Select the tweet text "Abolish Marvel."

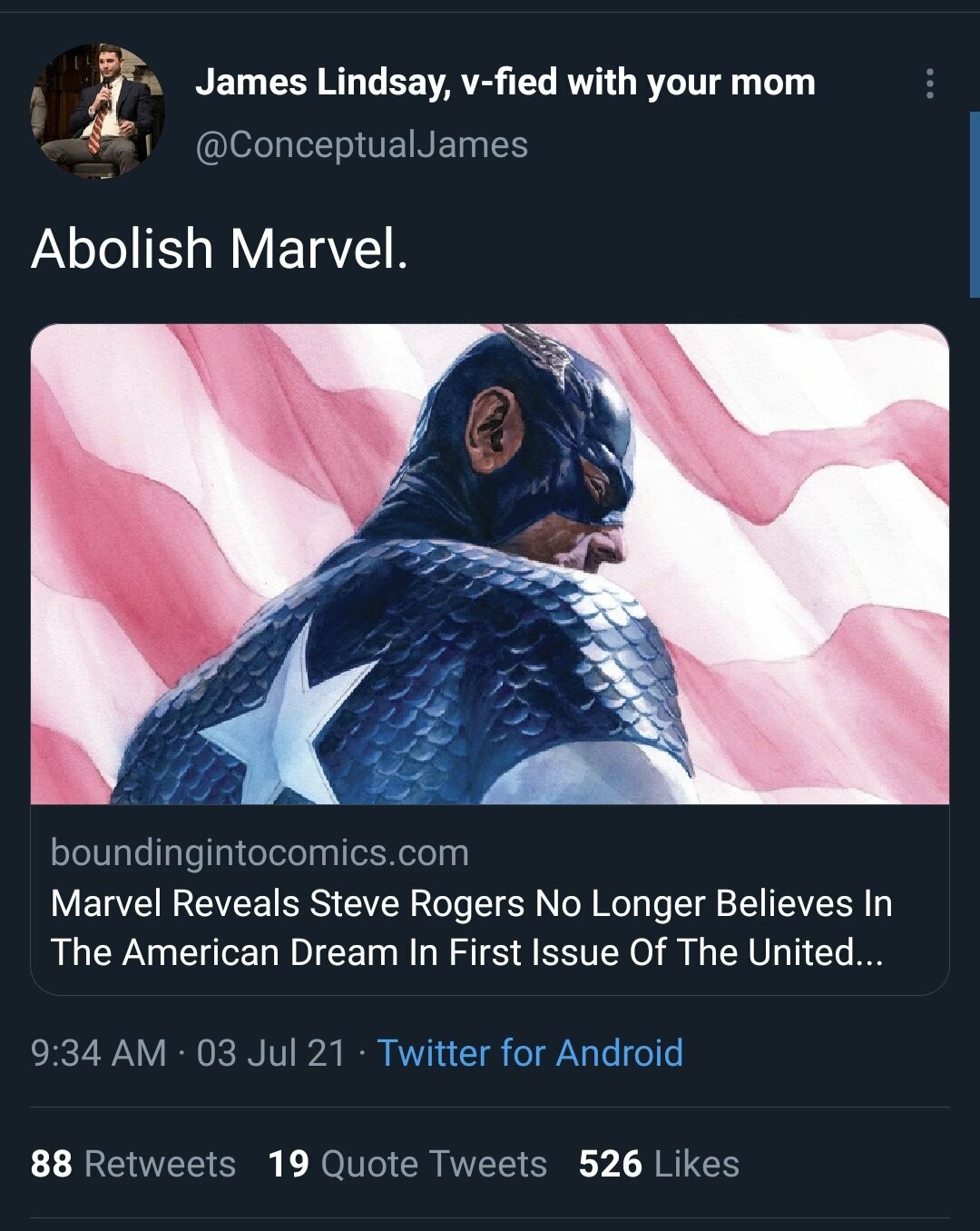tap(220, 249)
